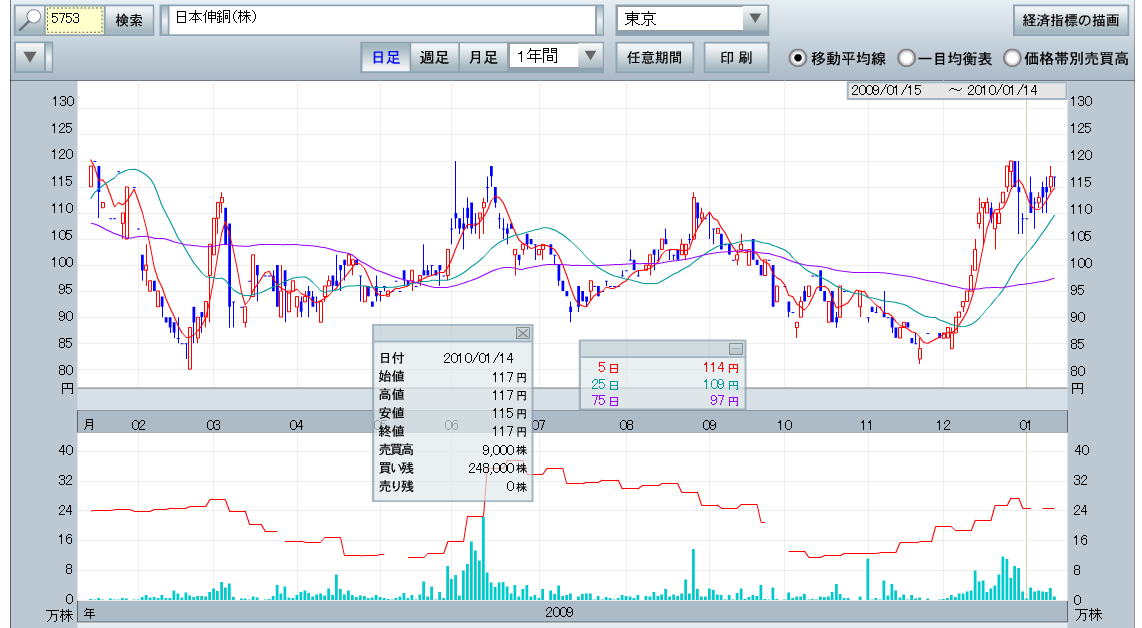Select the 一目均衡表 radio button
Image resolution: width=1142 pixels, height=628 pixels.
coord(906,58)
